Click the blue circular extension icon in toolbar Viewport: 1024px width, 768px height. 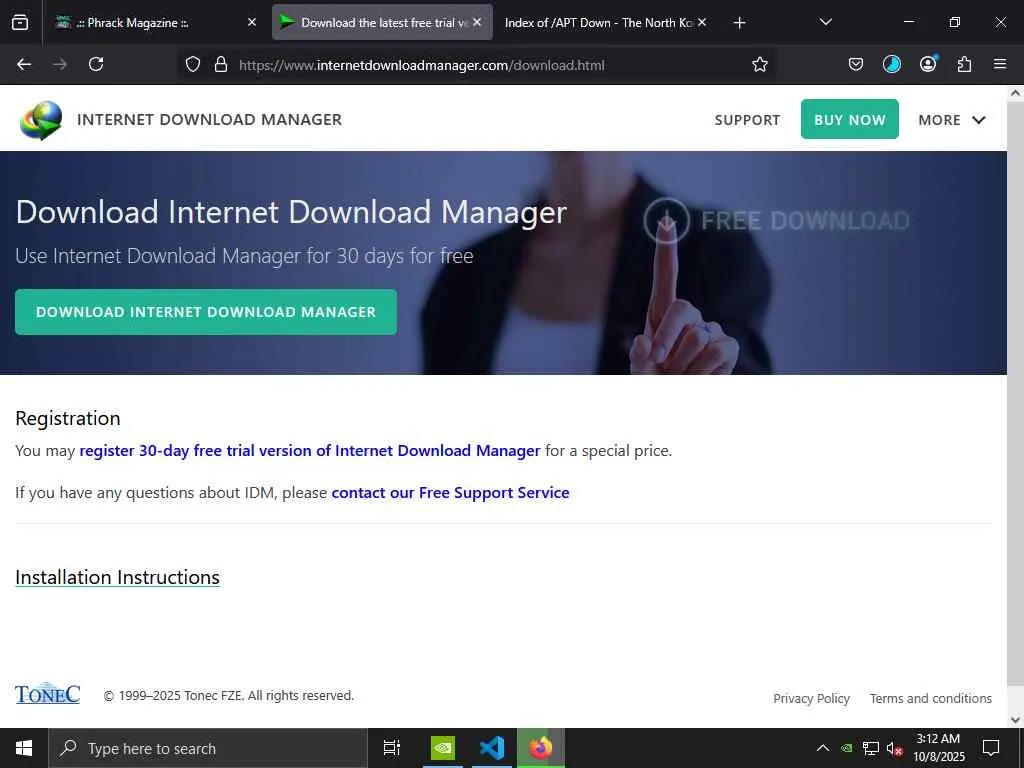[891, 64]
